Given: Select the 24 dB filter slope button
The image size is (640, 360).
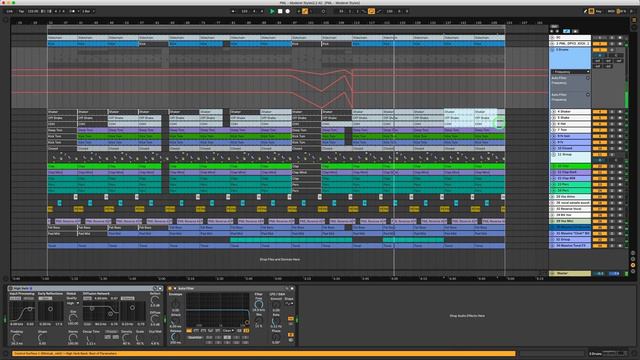Looking at the screenshot, I should pyautogui.click(x=246, y=331).
